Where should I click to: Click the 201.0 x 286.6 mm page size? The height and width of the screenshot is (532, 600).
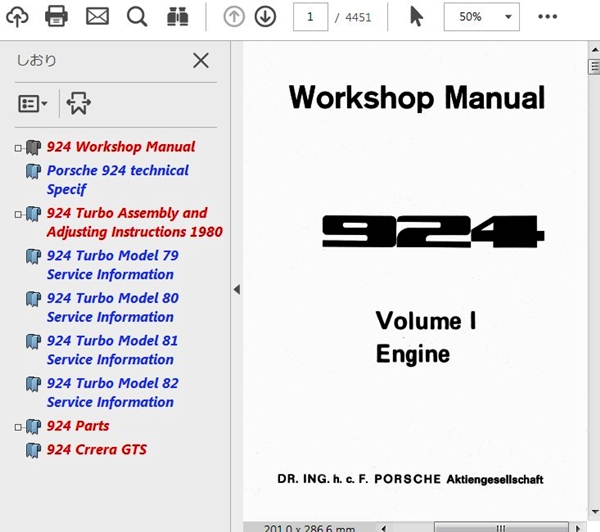click(309, 528)
